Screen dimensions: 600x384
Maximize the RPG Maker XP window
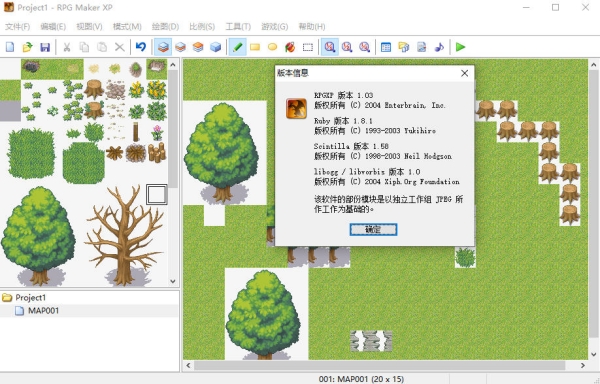[556, 7]
